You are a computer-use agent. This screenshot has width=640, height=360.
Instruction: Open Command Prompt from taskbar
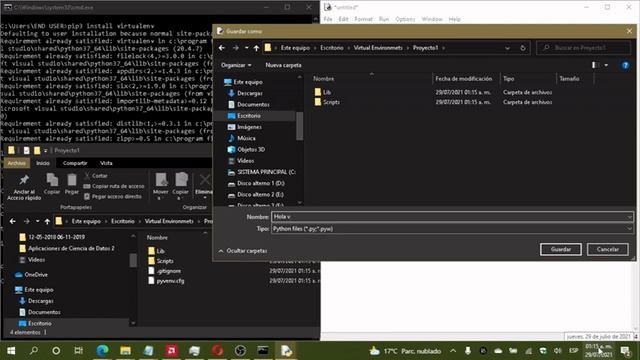[x=263, y=351]
